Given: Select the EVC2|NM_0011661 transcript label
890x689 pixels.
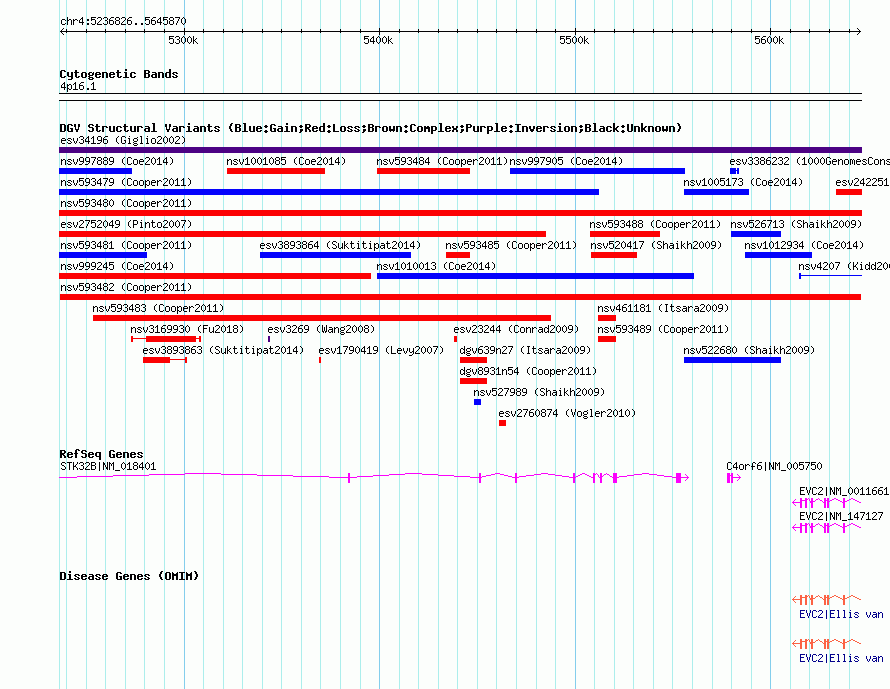Looking at the screenshot, I should click(844, 491).
